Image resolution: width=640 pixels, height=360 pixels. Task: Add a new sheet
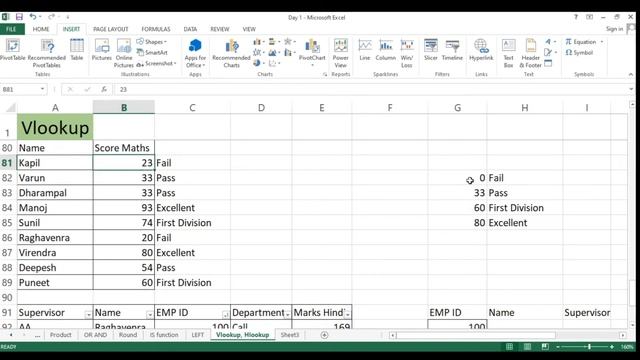(324, 335)
